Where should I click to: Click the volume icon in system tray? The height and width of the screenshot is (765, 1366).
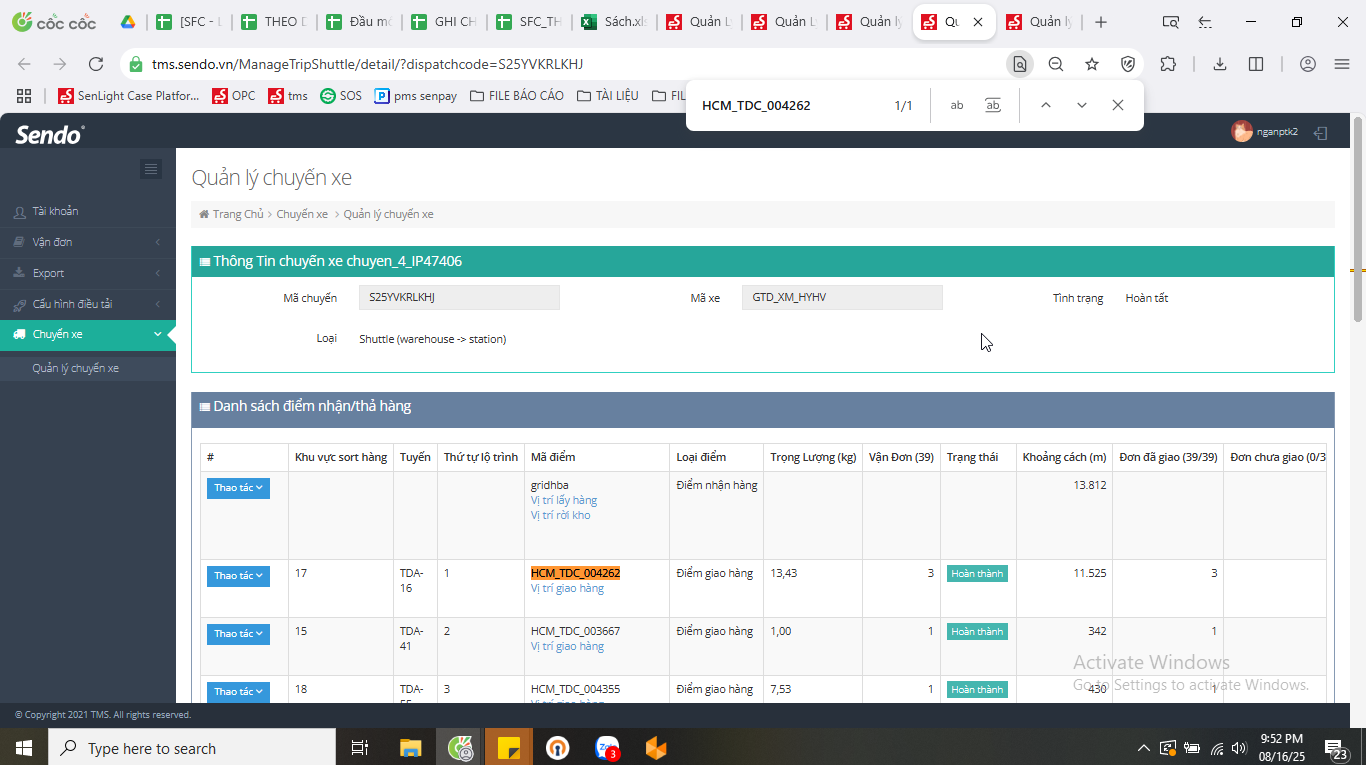[1240, 748]
